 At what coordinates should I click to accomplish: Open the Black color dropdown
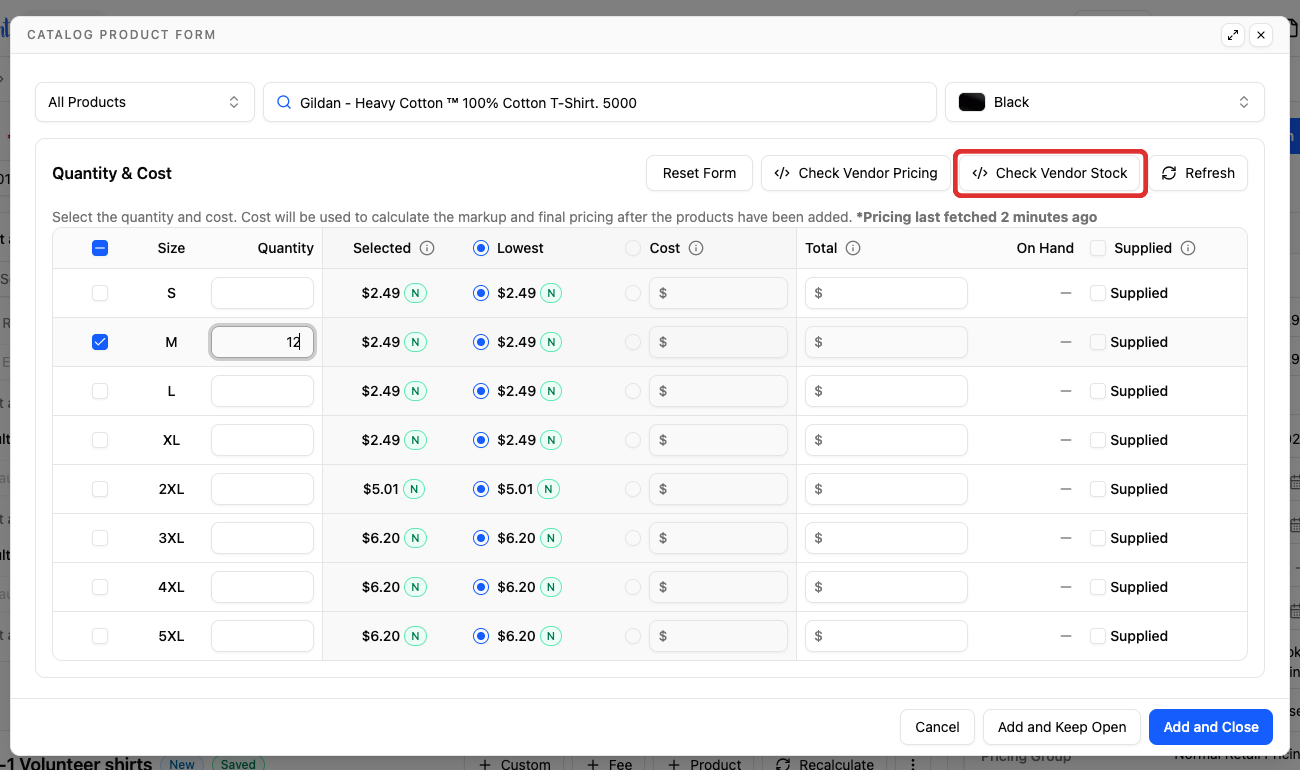(1105, 102)
